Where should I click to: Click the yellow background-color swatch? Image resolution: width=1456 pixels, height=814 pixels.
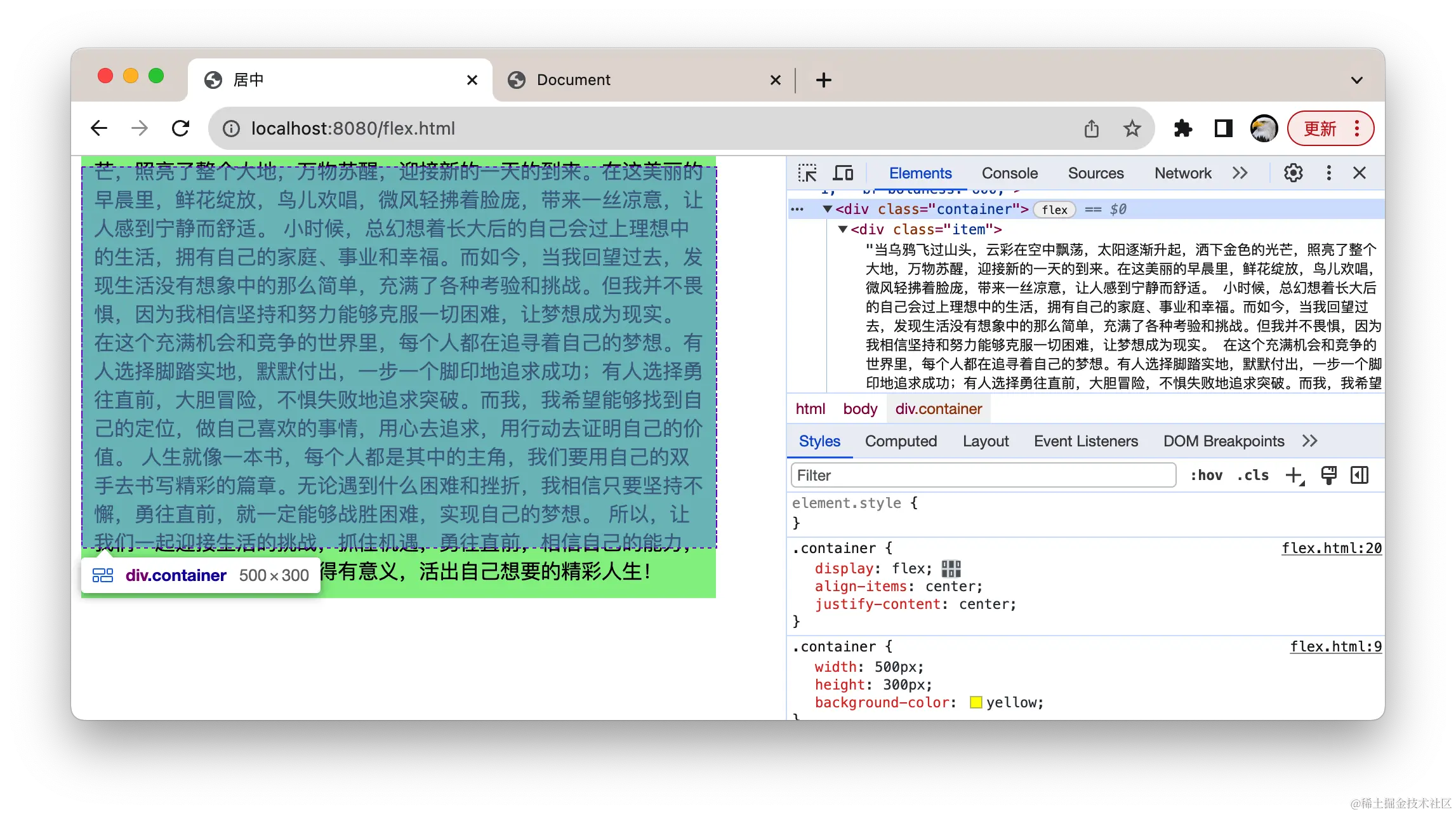pos(976,702)
